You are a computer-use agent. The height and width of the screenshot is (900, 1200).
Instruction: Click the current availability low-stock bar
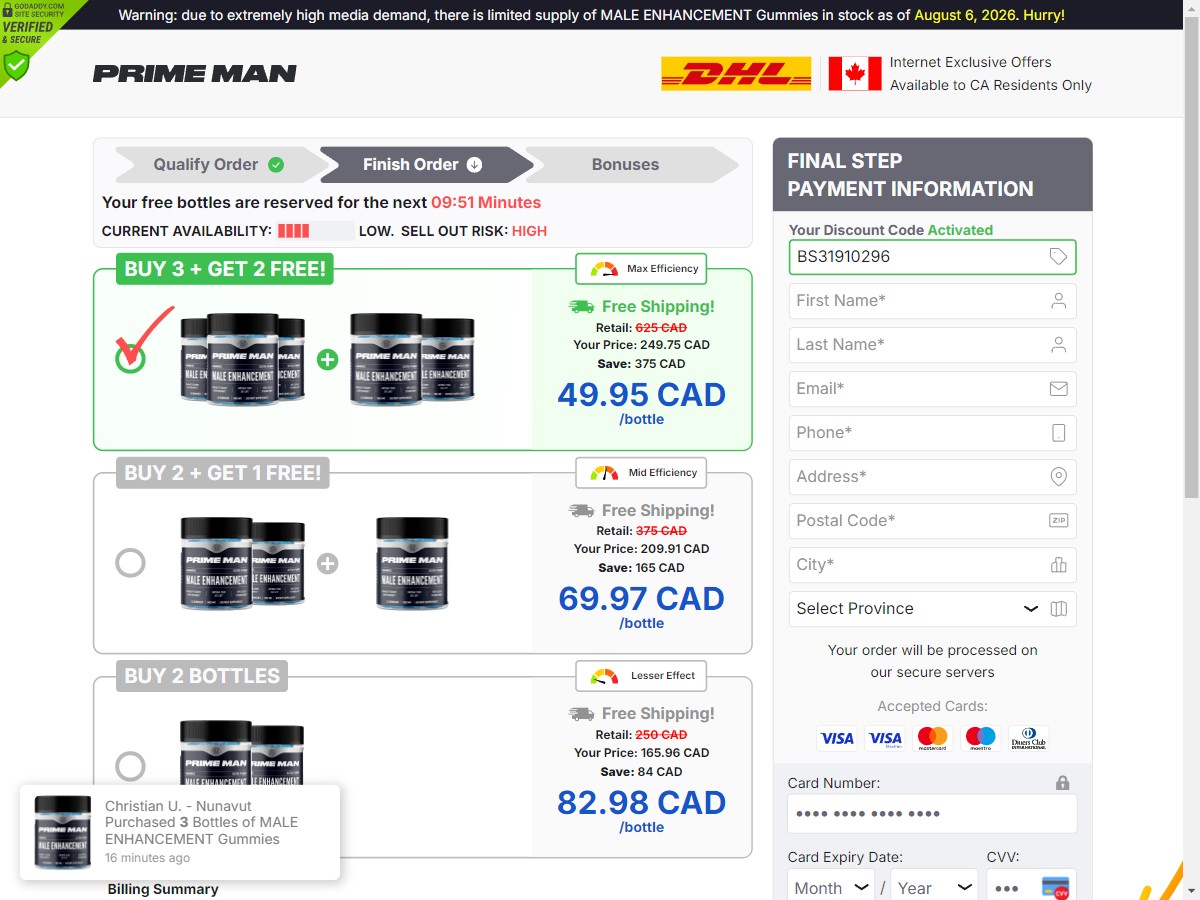[x=315, y=231]
